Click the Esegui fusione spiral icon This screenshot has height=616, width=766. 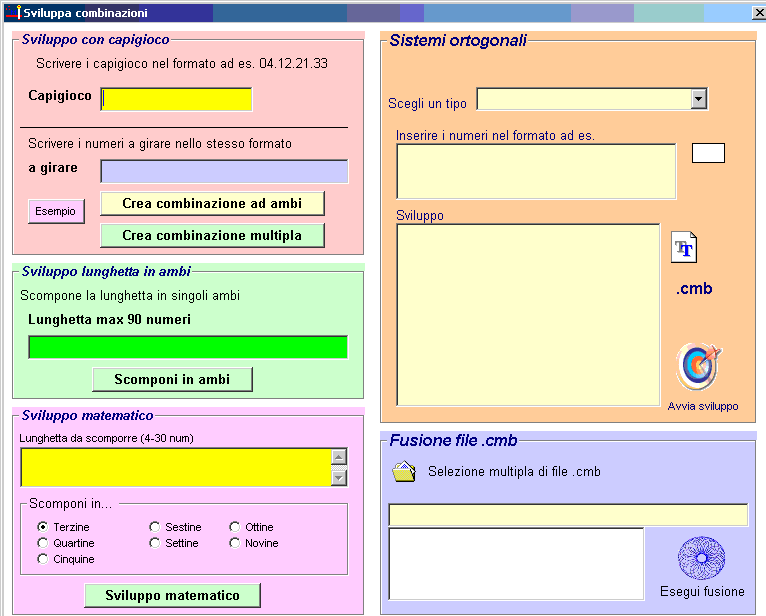[x=701, y=558]
